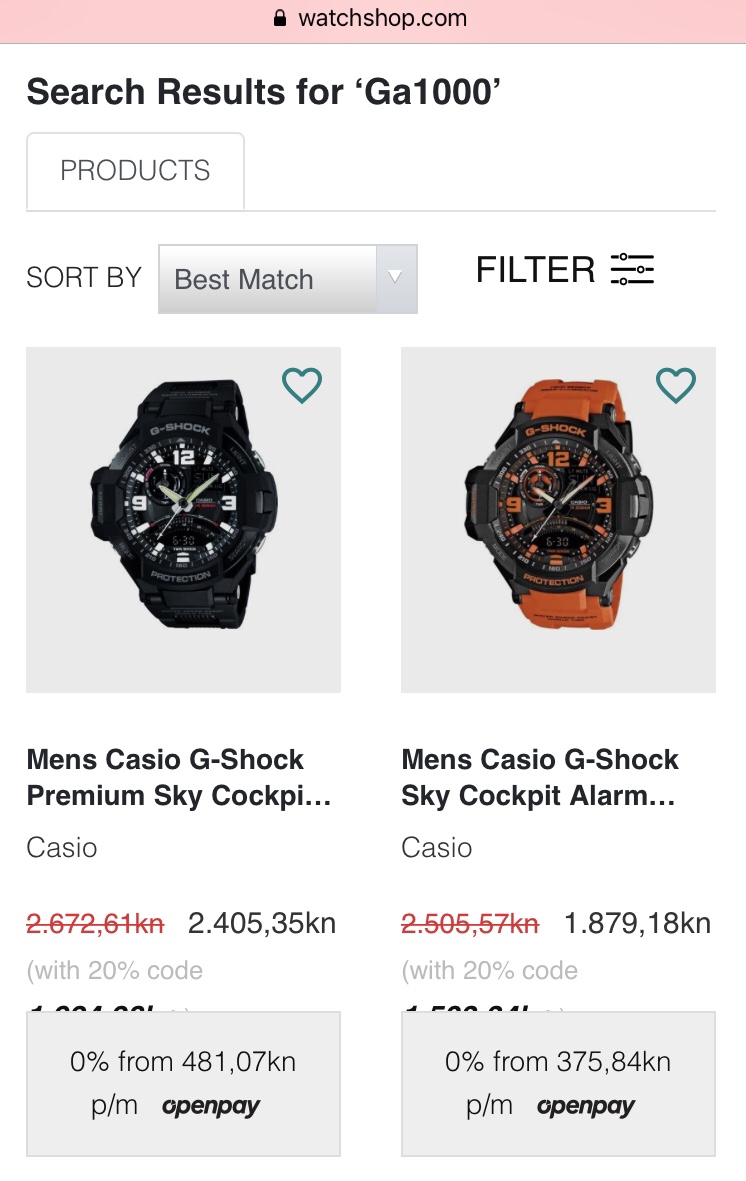Tap the FILTER label
The image size is (746, 1181).
535,269
